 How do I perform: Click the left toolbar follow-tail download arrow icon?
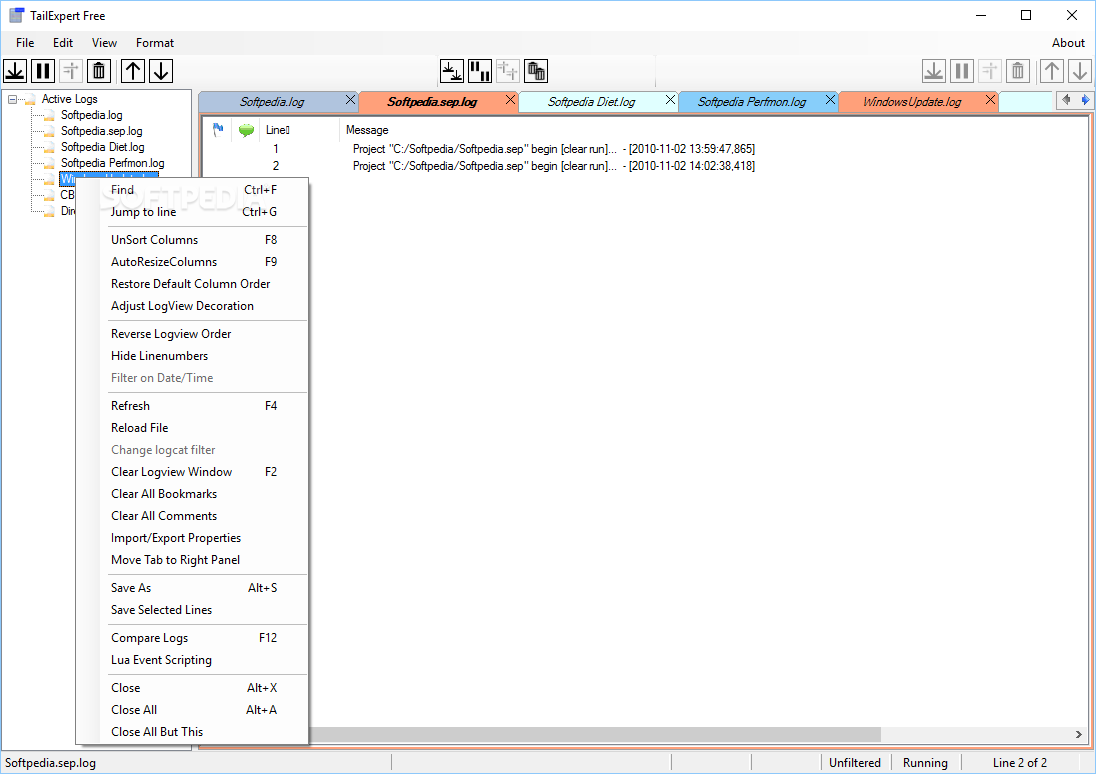15,71
